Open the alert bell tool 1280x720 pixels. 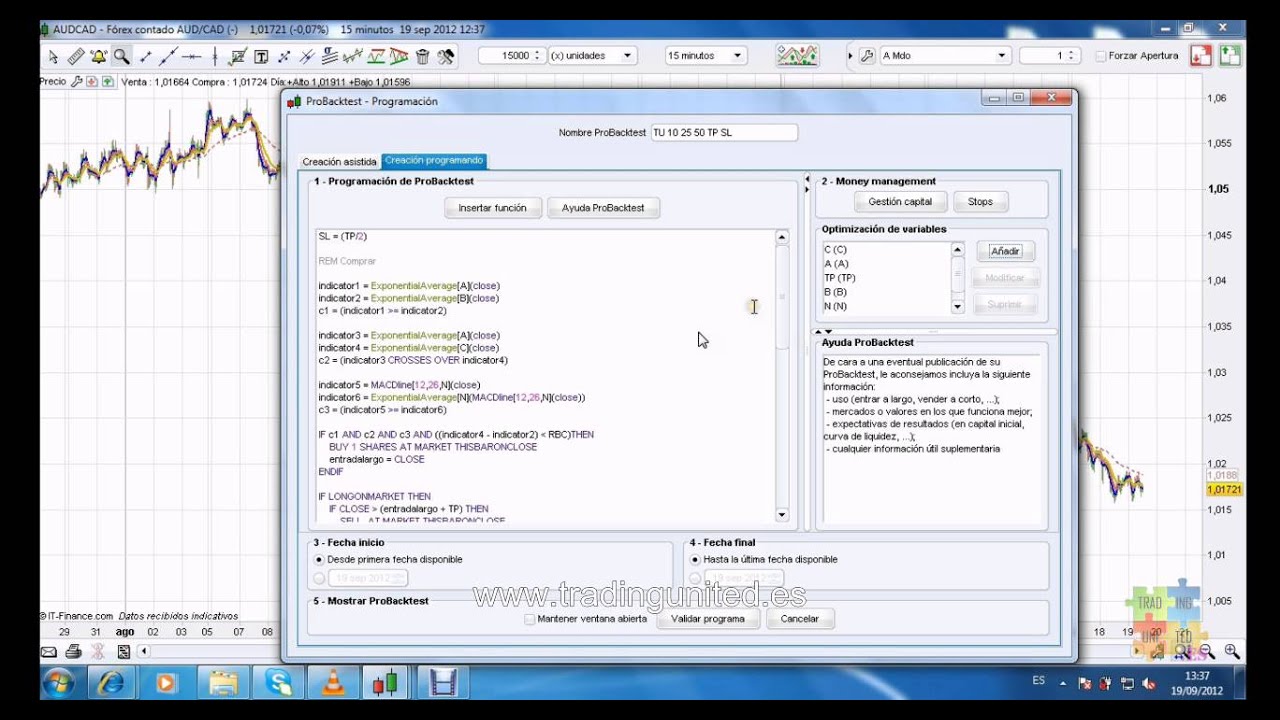(x=98, y=56)
